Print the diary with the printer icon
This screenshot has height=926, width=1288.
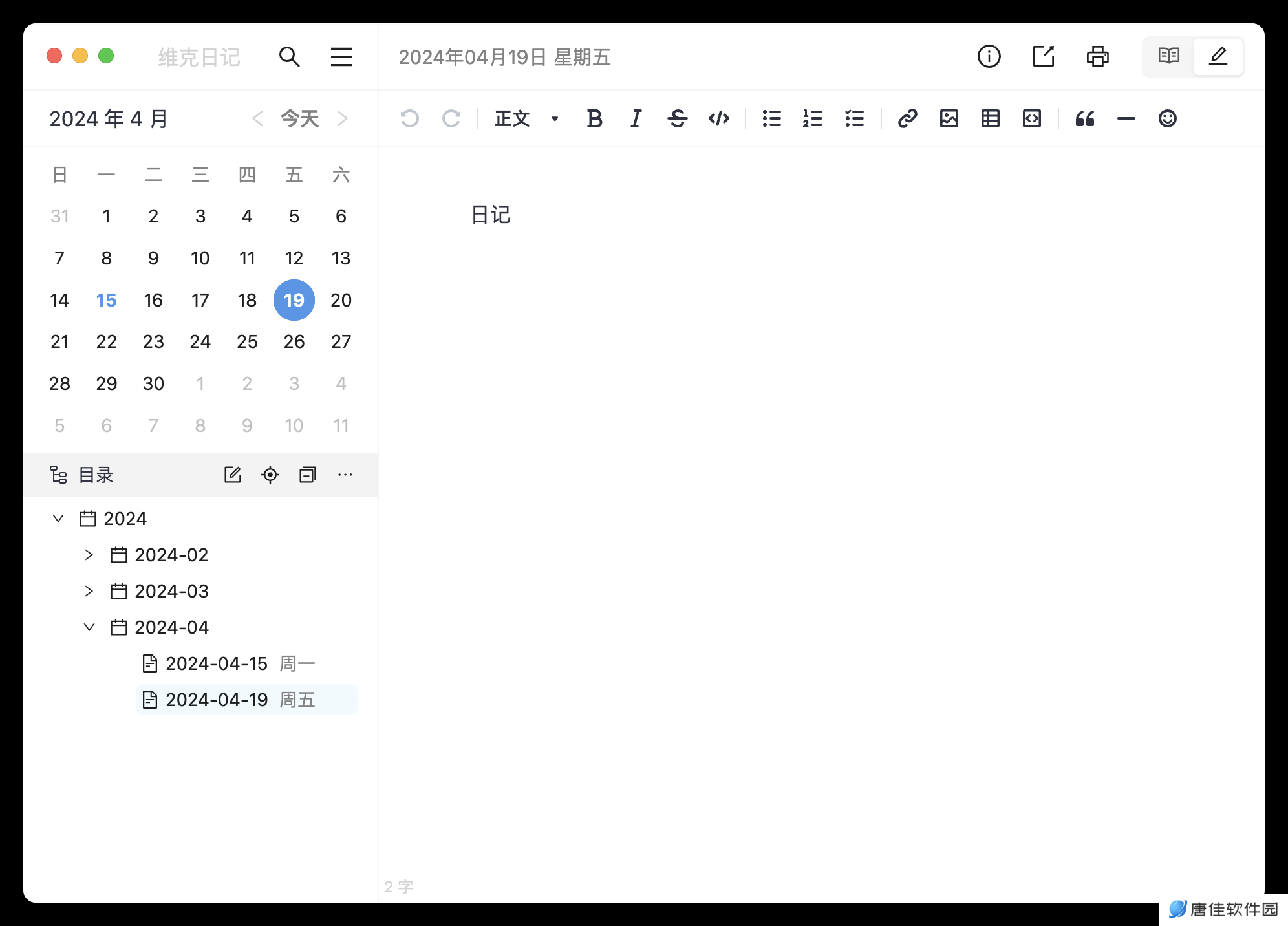click(1098, 57)
